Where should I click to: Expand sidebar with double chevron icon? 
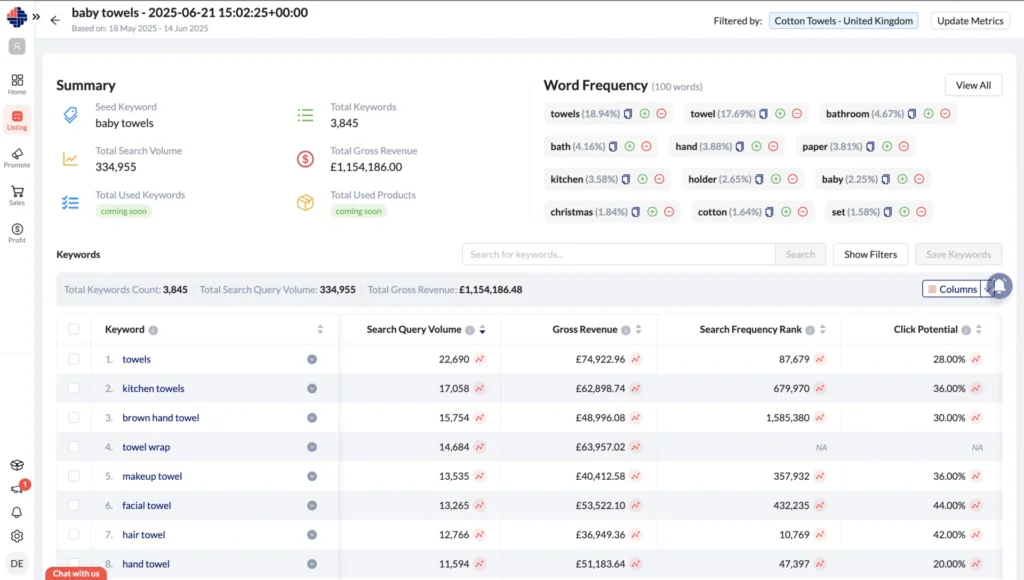click(37, 17)
